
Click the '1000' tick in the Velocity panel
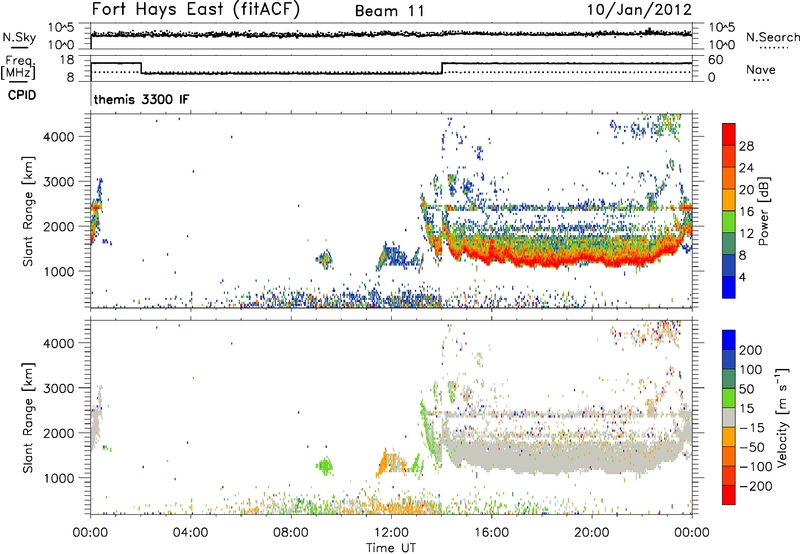58,478
